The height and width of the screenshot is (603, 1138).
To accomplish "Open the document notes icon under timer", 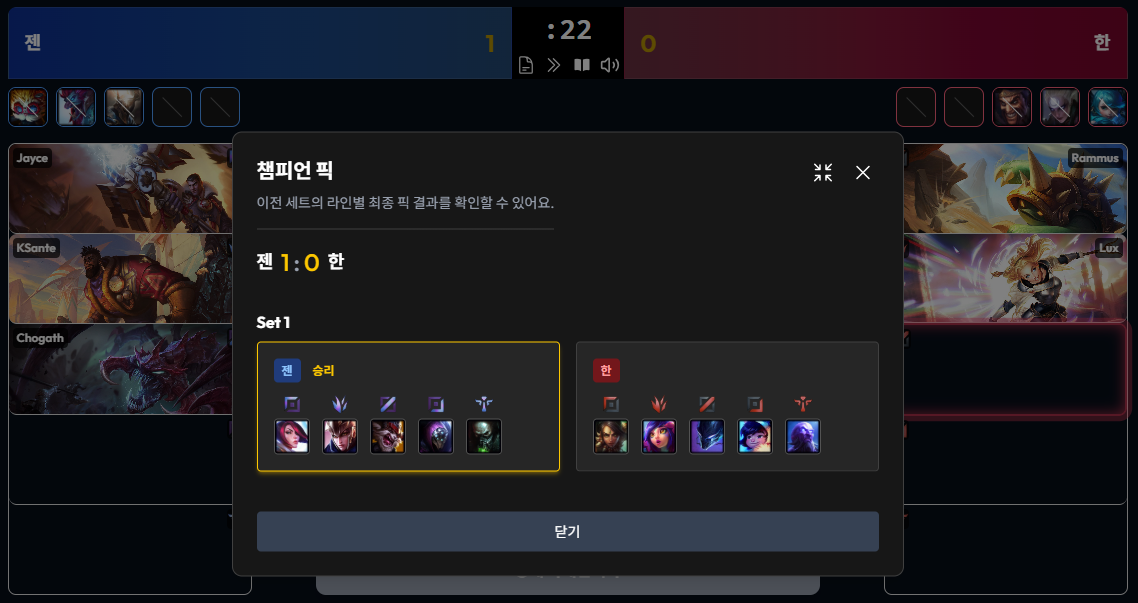I will click(x=526, y=65).
